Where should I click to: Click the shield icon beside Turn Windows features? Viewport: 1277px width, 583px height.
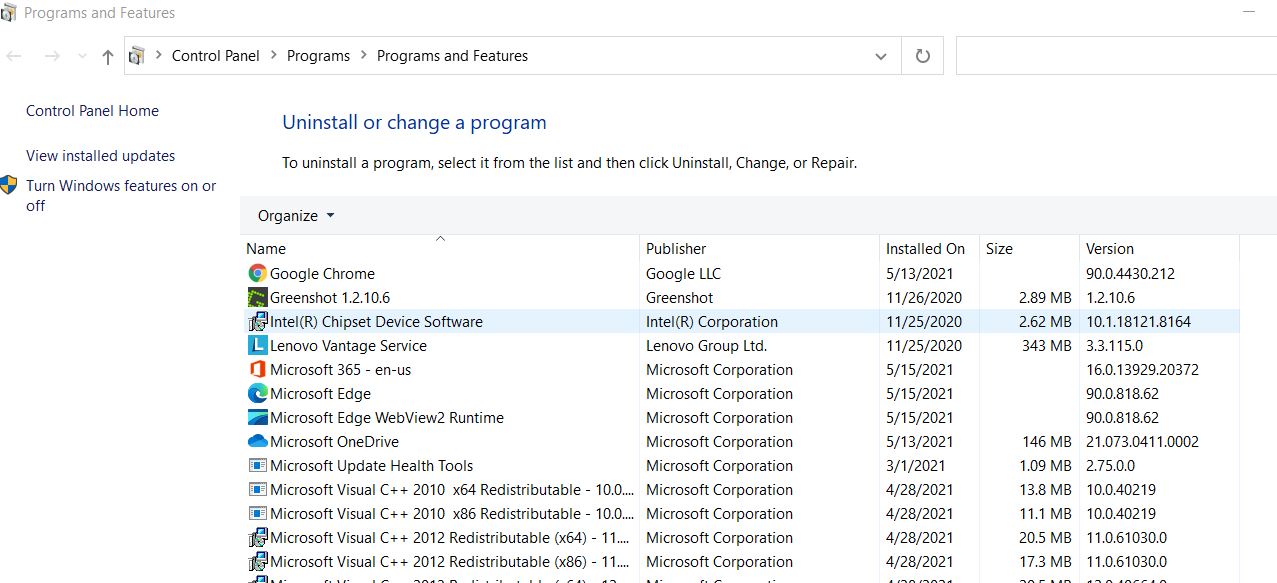(9, 185)
